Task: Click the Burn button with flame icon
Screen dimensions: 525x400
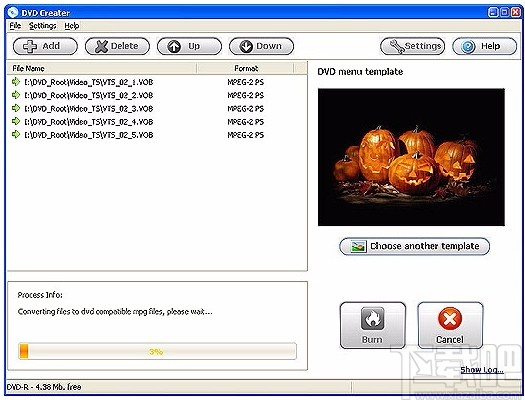Action: click(373, 325)
